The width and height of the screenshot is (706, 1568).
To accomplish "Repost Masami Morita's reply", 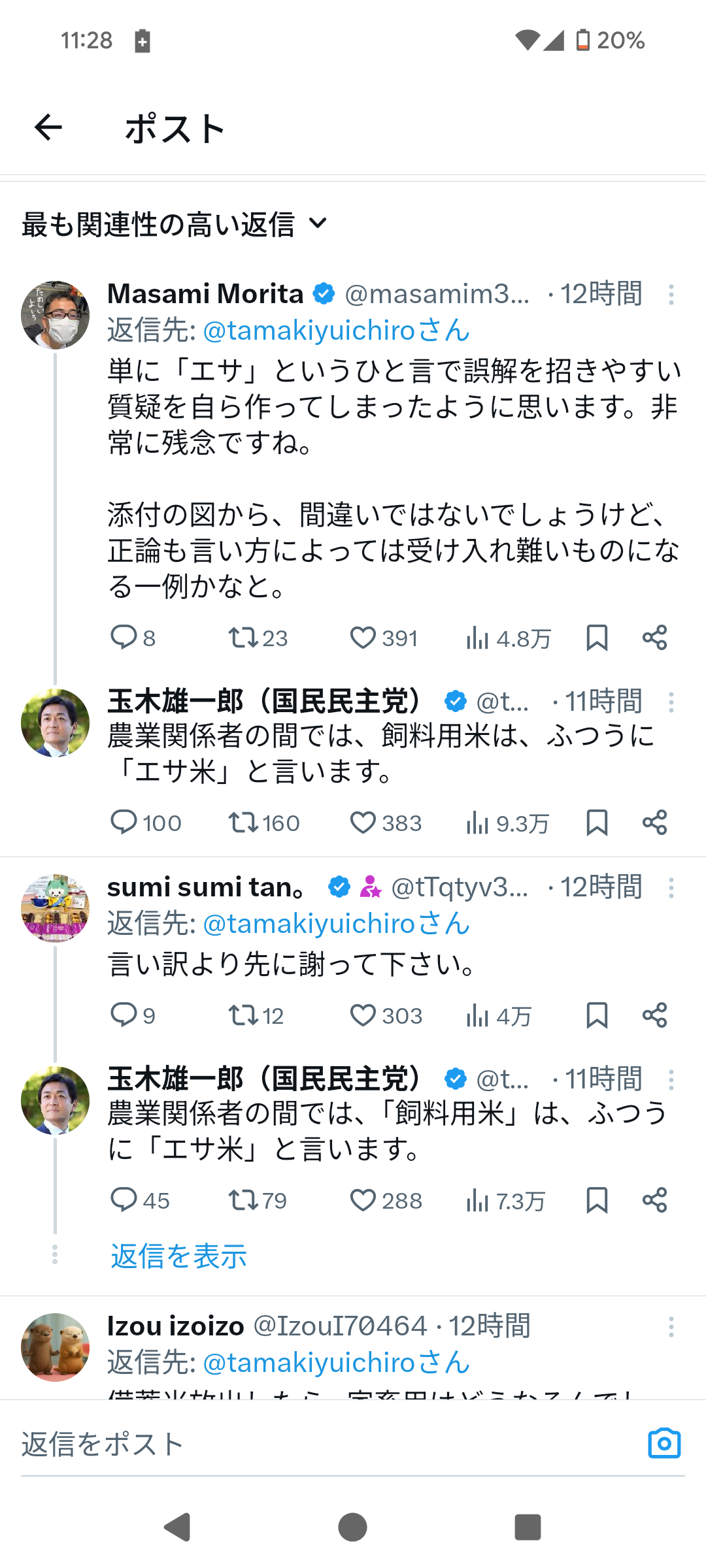I will pyautogui.click(x=243, y=638).
